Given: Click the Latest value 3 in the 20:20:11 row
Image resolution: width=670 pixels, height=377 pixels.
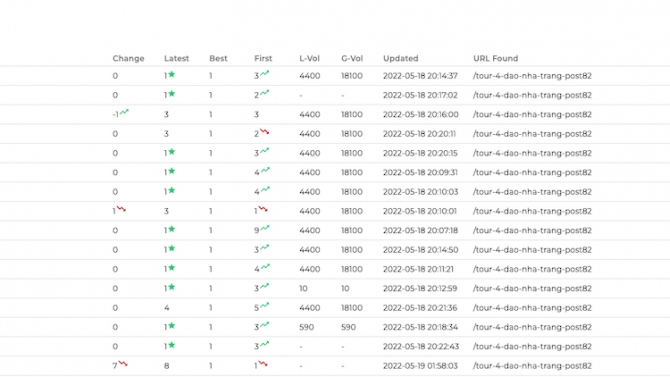Looking at the screenshot, I should (167, 134).
